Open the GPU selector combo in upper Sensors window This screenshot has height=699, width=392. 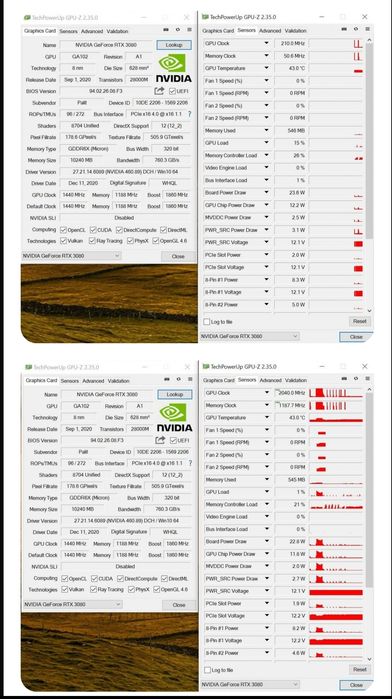click(249, 336)
